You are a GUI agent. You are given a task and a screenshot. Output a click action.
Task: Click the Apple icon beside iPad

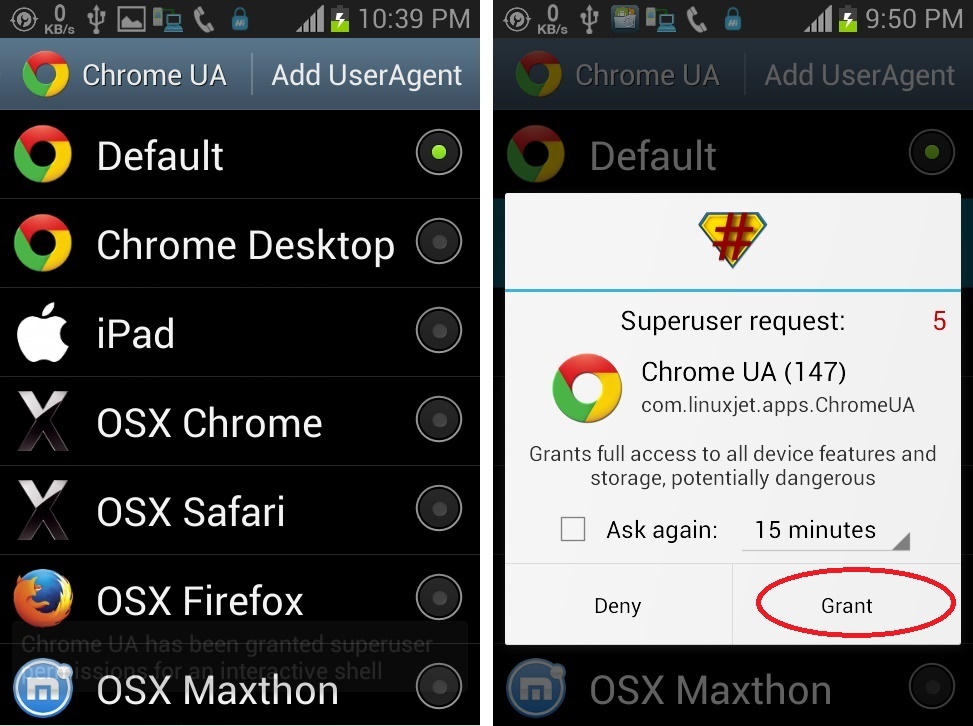coord(42,333)
